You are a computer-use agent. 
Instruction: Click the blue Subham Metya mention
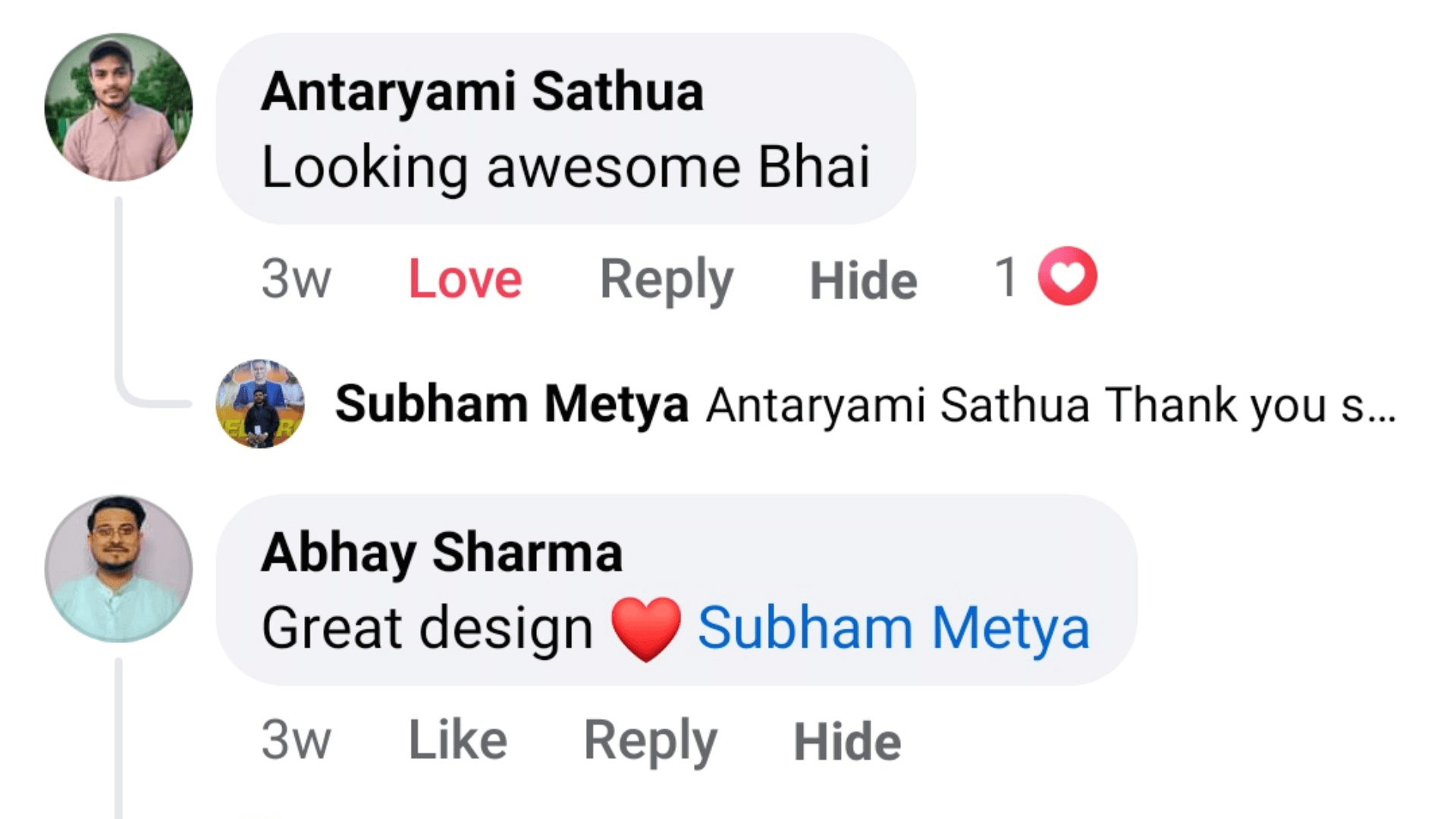pyautogui.click(x=893, y=629)
